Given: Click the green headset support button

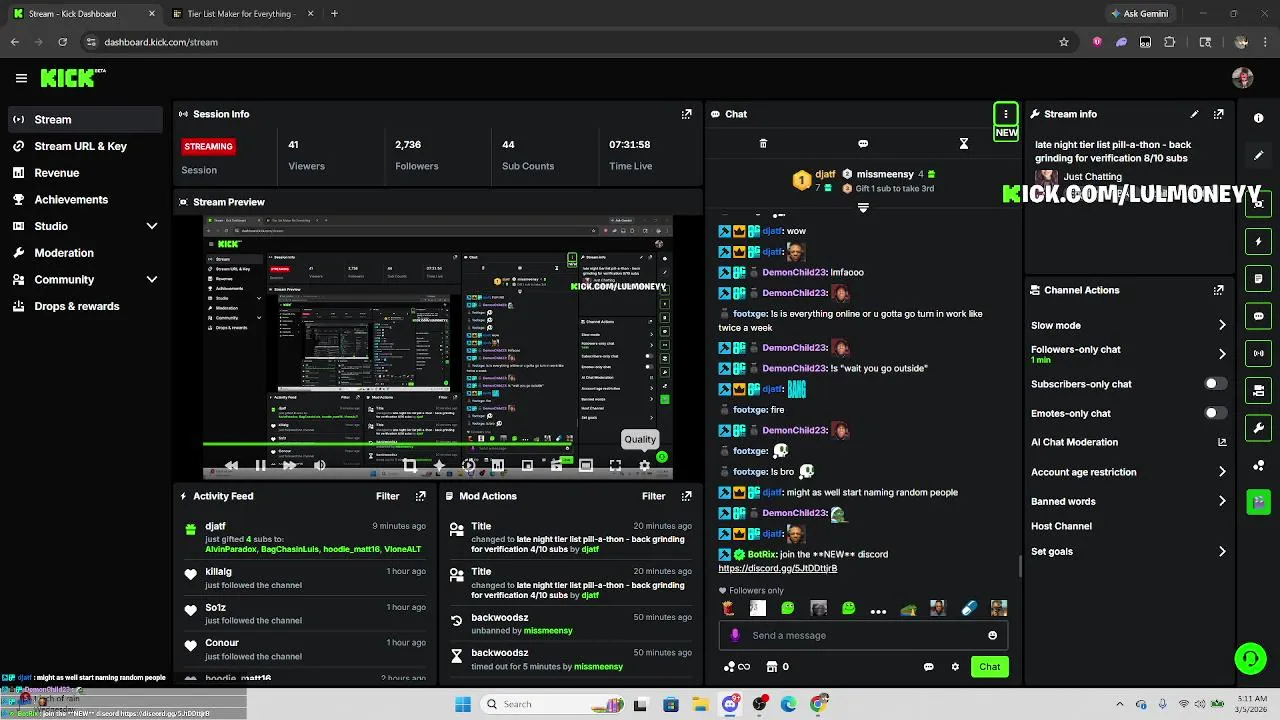Looking at the screenshot, I should tap(1250, 658).
